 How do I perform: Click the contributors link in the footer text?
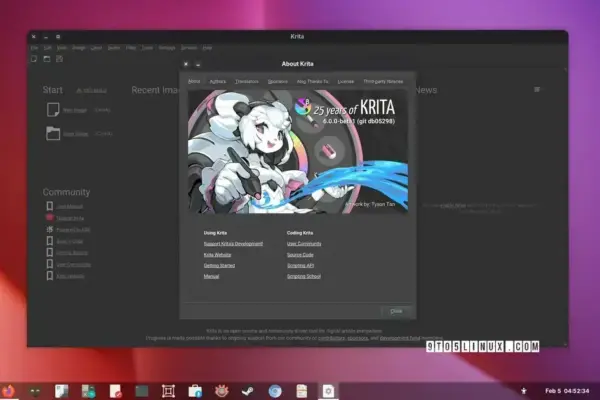click(x=331, y=338)
